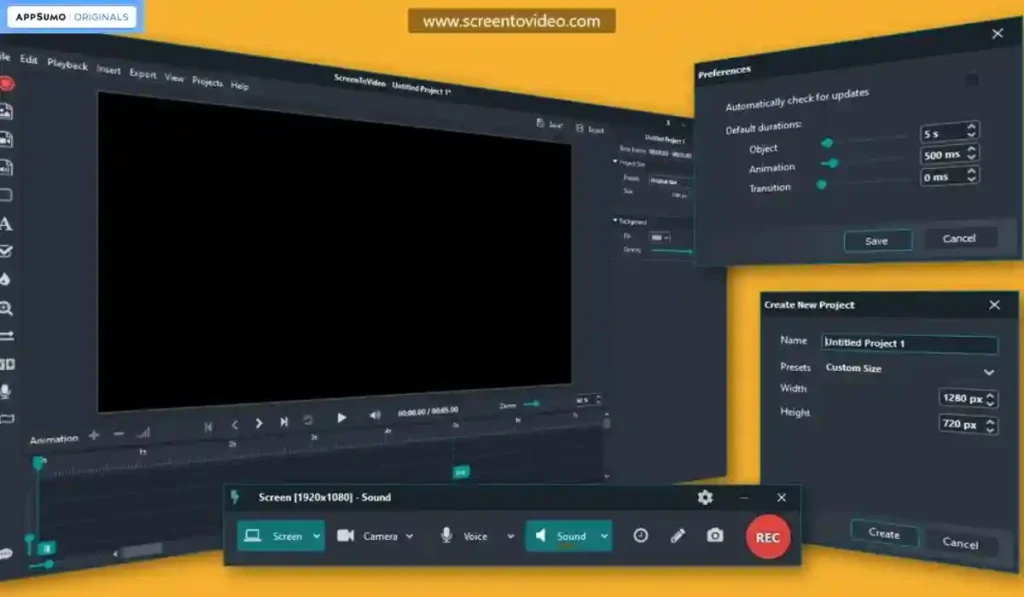1024x597 pixels.
Task: Jump to the timeline end in editor
Action: pyautogui.click(x=284, y=422)
